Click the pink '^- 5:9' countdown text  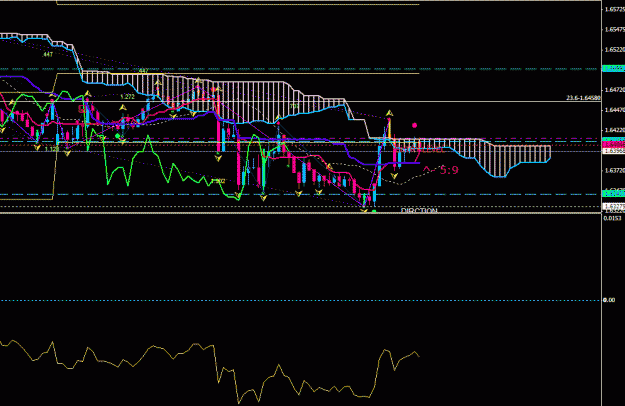[x=440, y=171]
